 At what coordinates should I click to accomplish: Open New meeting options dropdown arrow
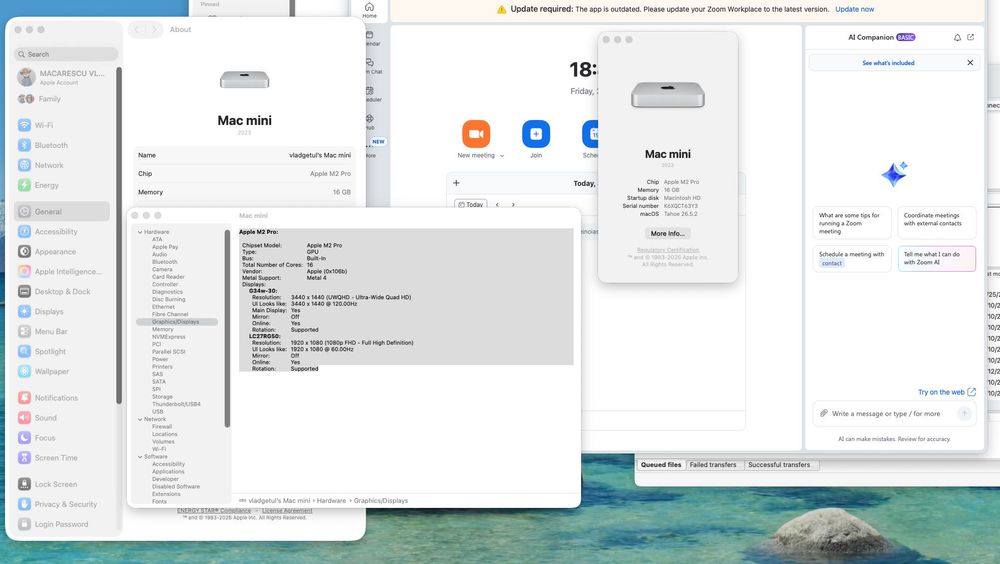click(502, 156)
